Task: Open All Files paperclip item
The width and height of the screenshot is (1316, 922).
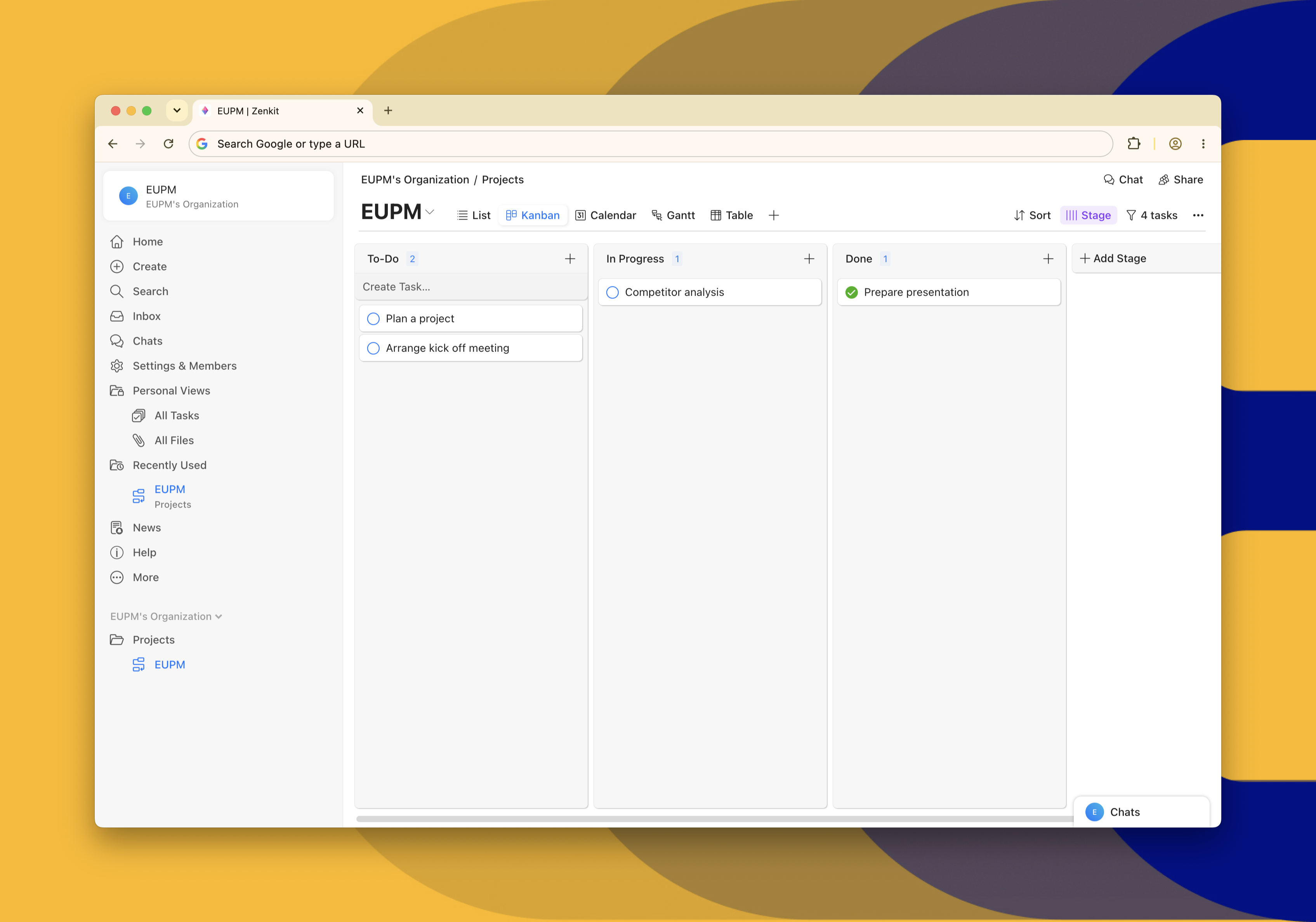Action: [x=163, y=440]
